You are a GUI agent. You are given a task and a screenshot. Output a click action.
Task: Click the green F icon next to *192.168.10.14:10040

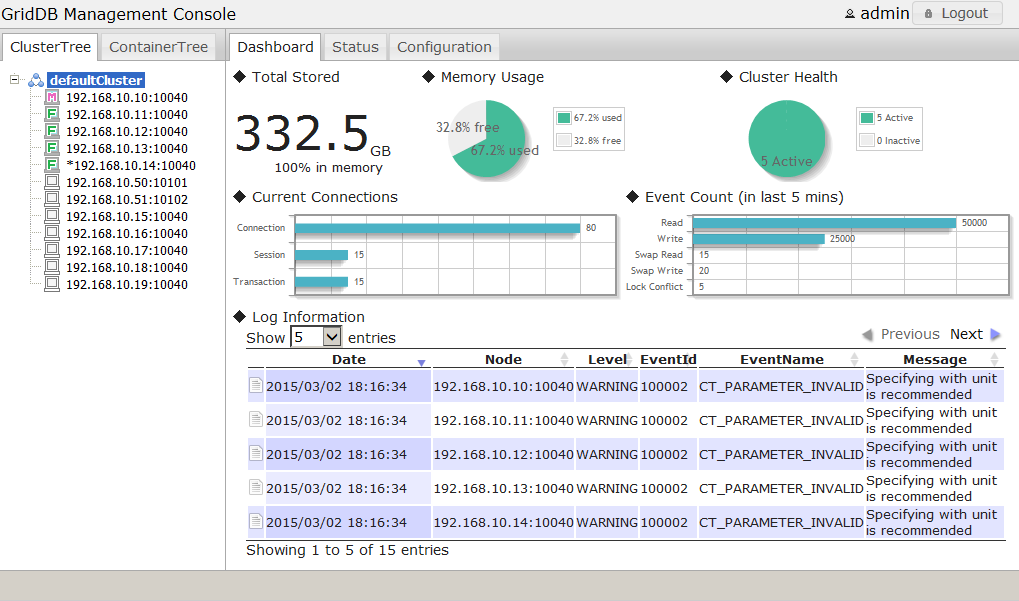tap(51, 165)
